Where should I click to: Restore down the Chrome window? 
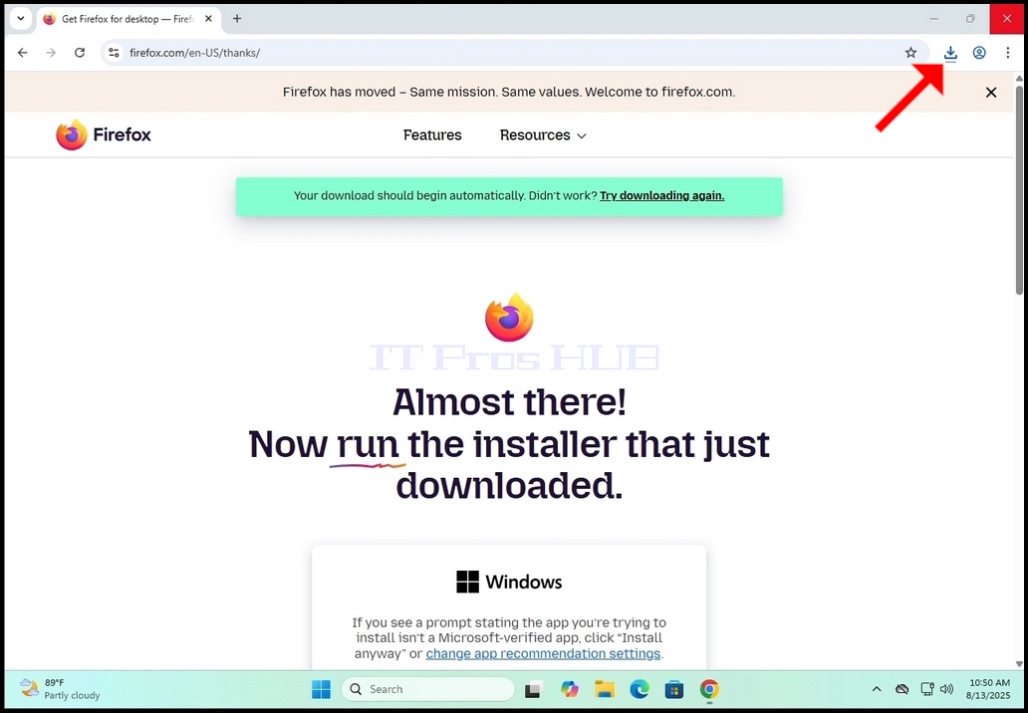(970, 19)
